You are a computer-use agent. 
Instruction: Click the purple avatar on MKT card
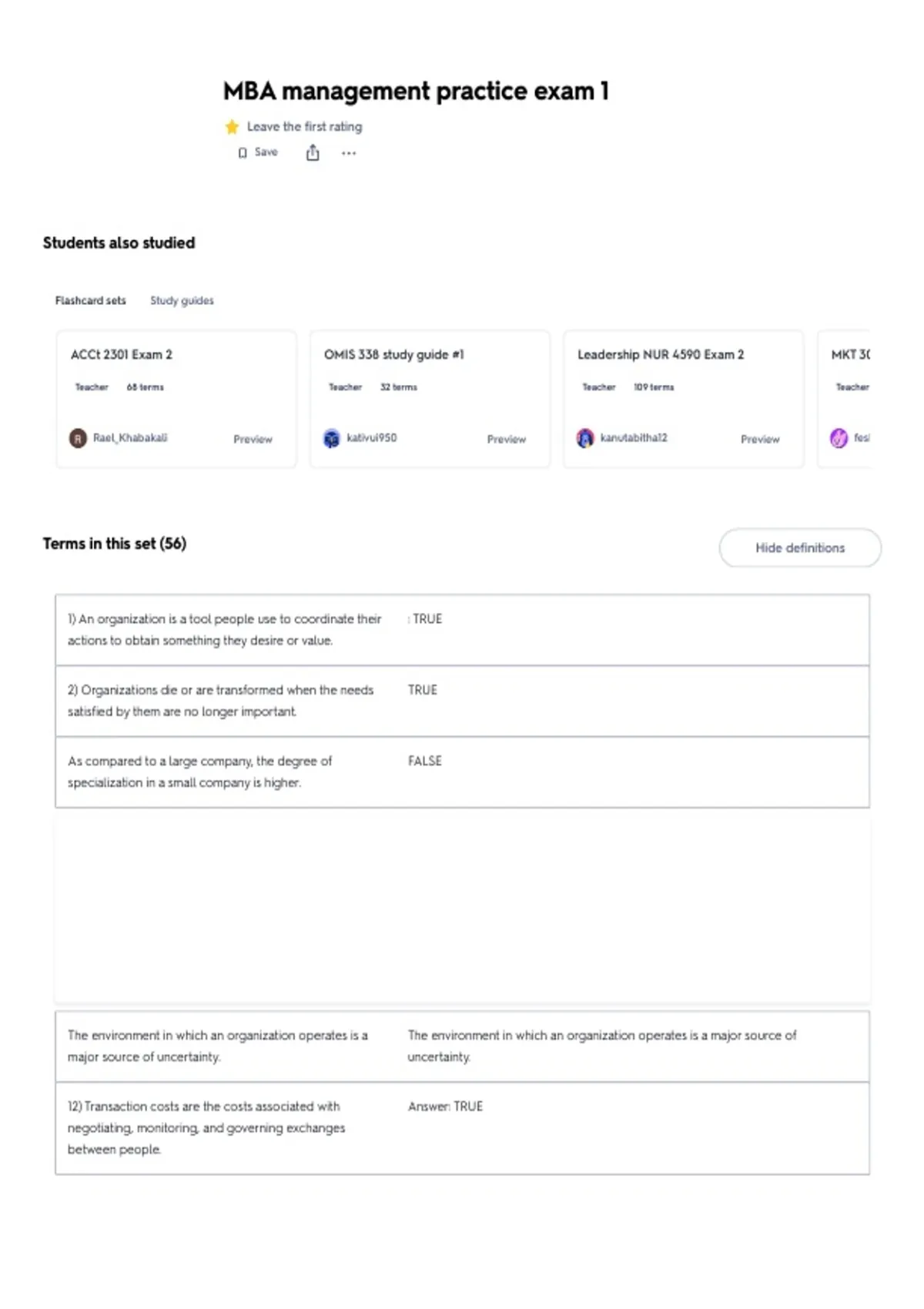(839, 438)
